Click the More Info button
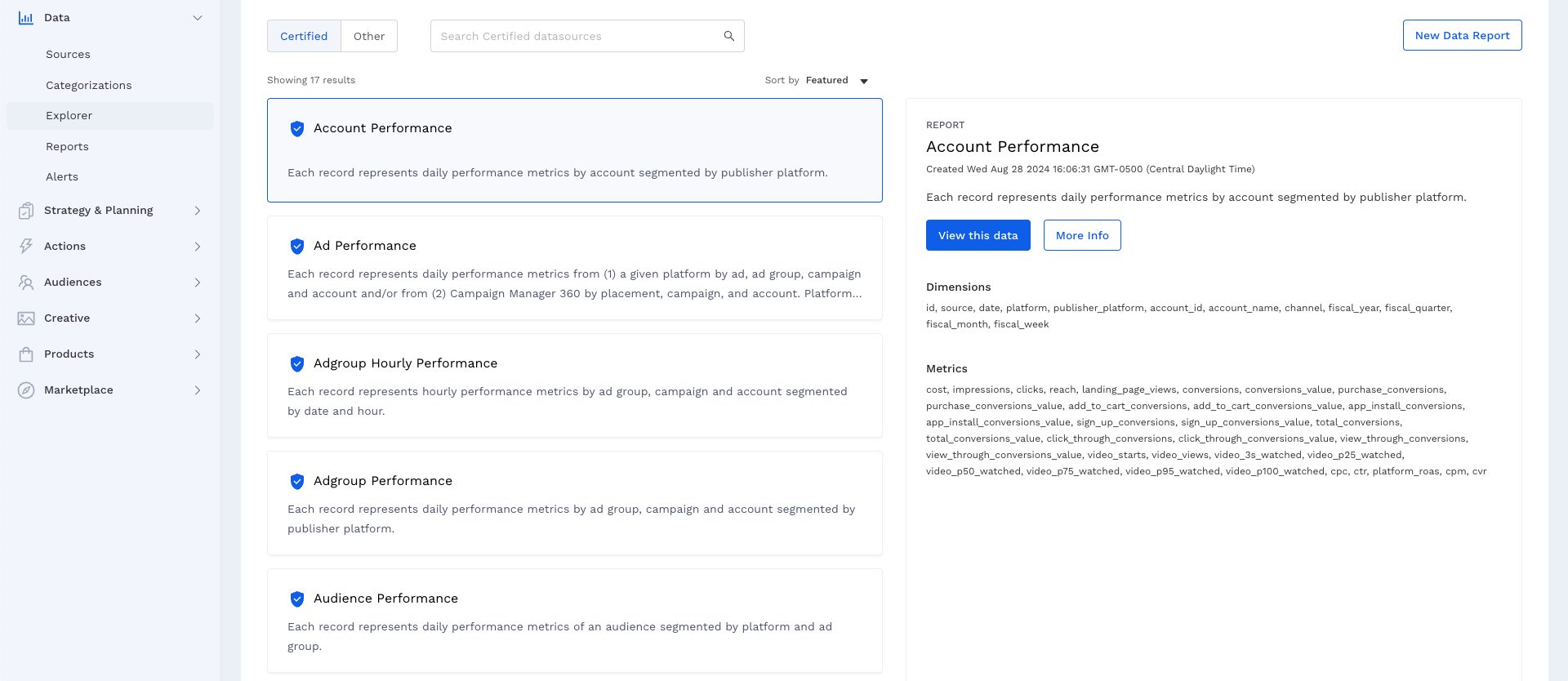 [x=1081, y=235]
